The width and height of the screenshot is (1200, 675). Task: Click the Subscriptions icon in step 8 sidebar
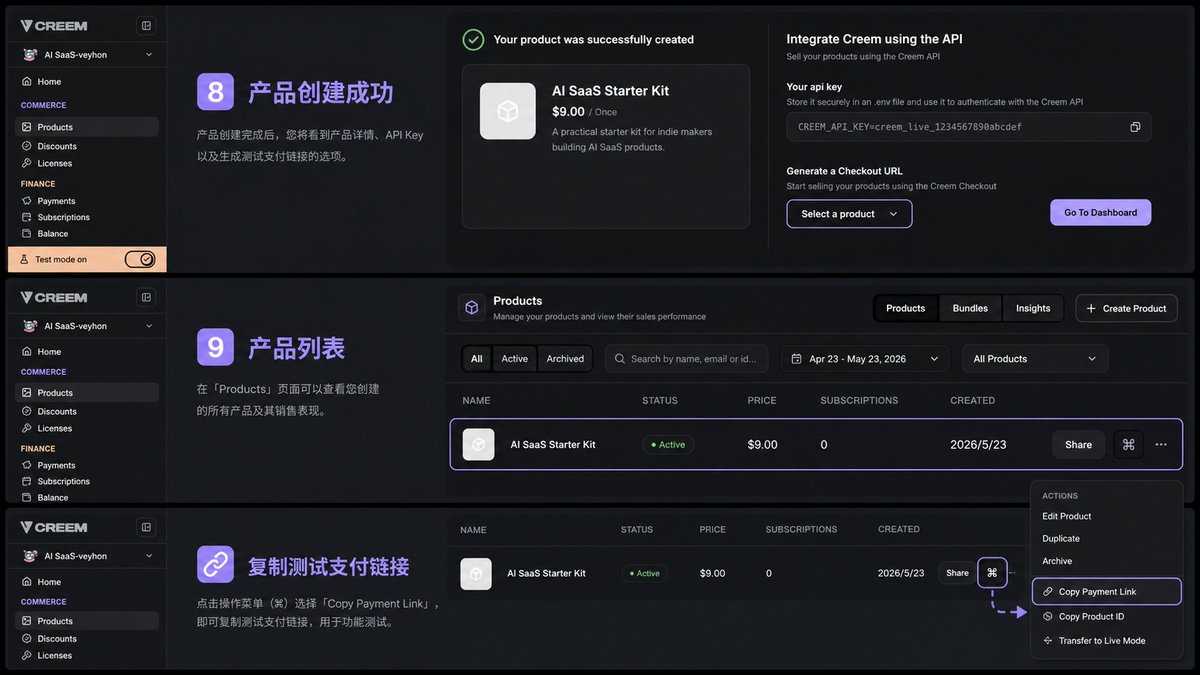28,217
